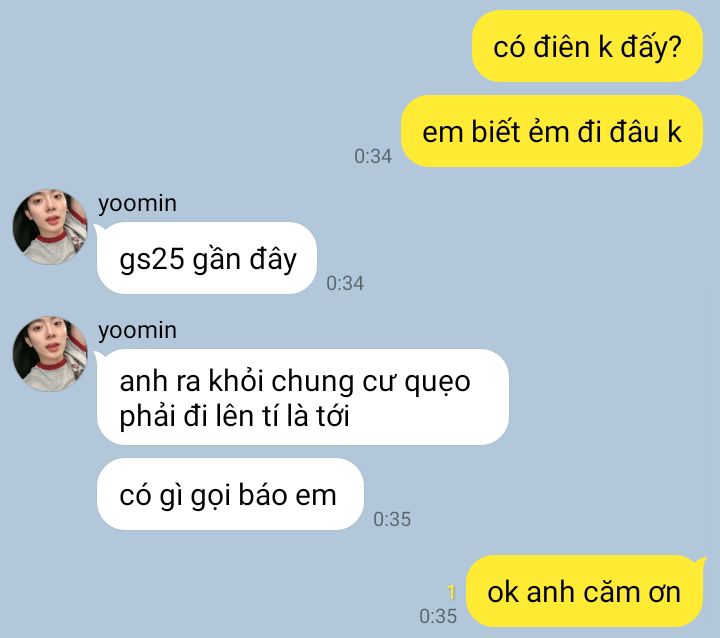The height and width of the screenshot is (638, 720).
Task: Tap the 'gs25 gần đây' message bubble
Action: click(x=207, y=258)
